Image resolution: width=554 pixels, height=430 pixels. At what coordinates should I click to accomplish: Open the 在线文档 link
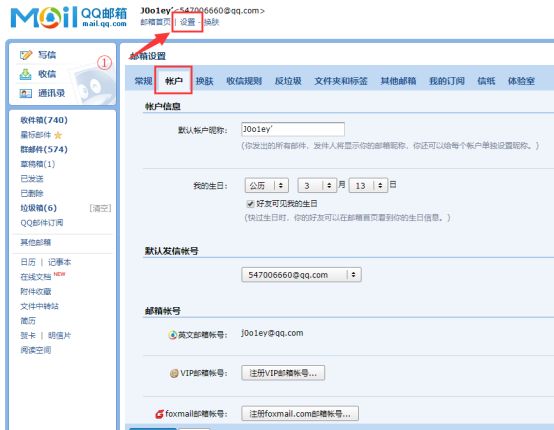36,277
